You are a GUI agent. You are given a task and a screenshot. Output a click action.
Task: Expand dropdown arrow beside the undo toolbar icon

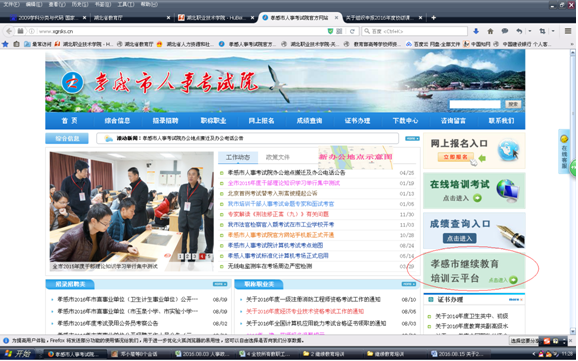530,31
